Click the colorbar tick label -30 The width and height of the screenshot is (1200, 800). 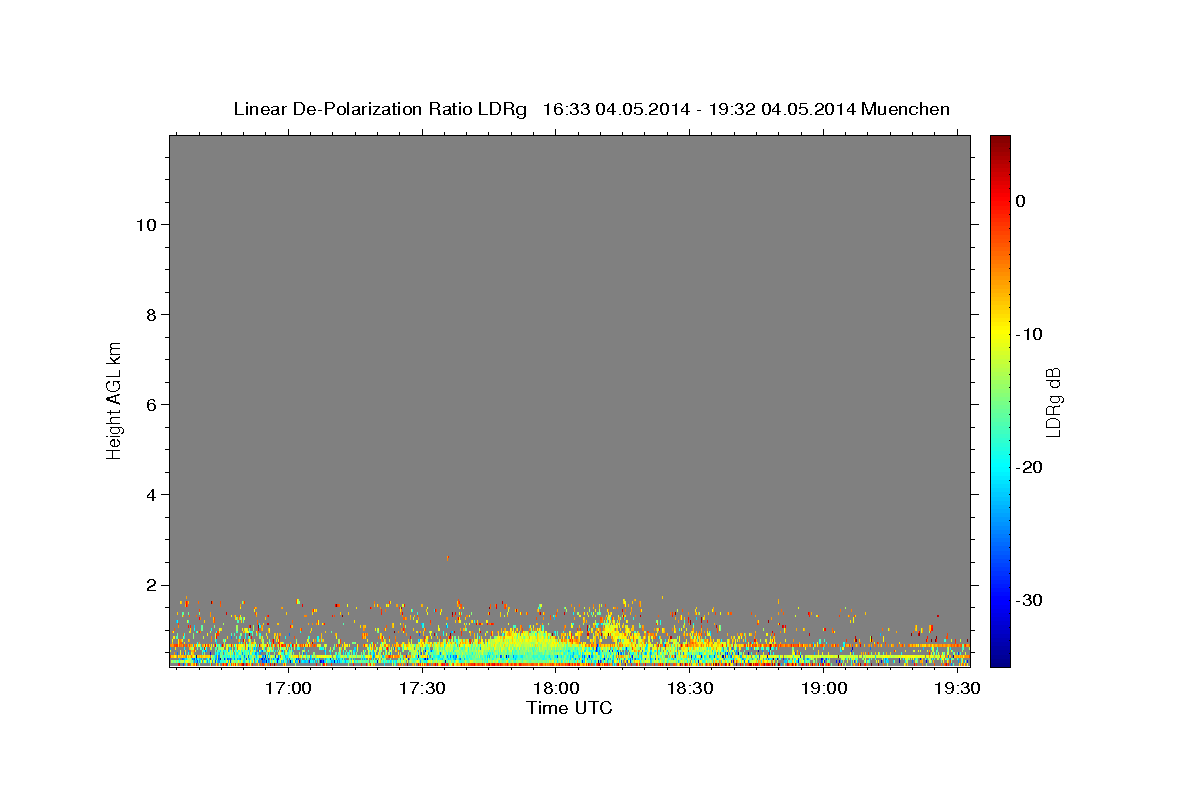point(1028,600)
